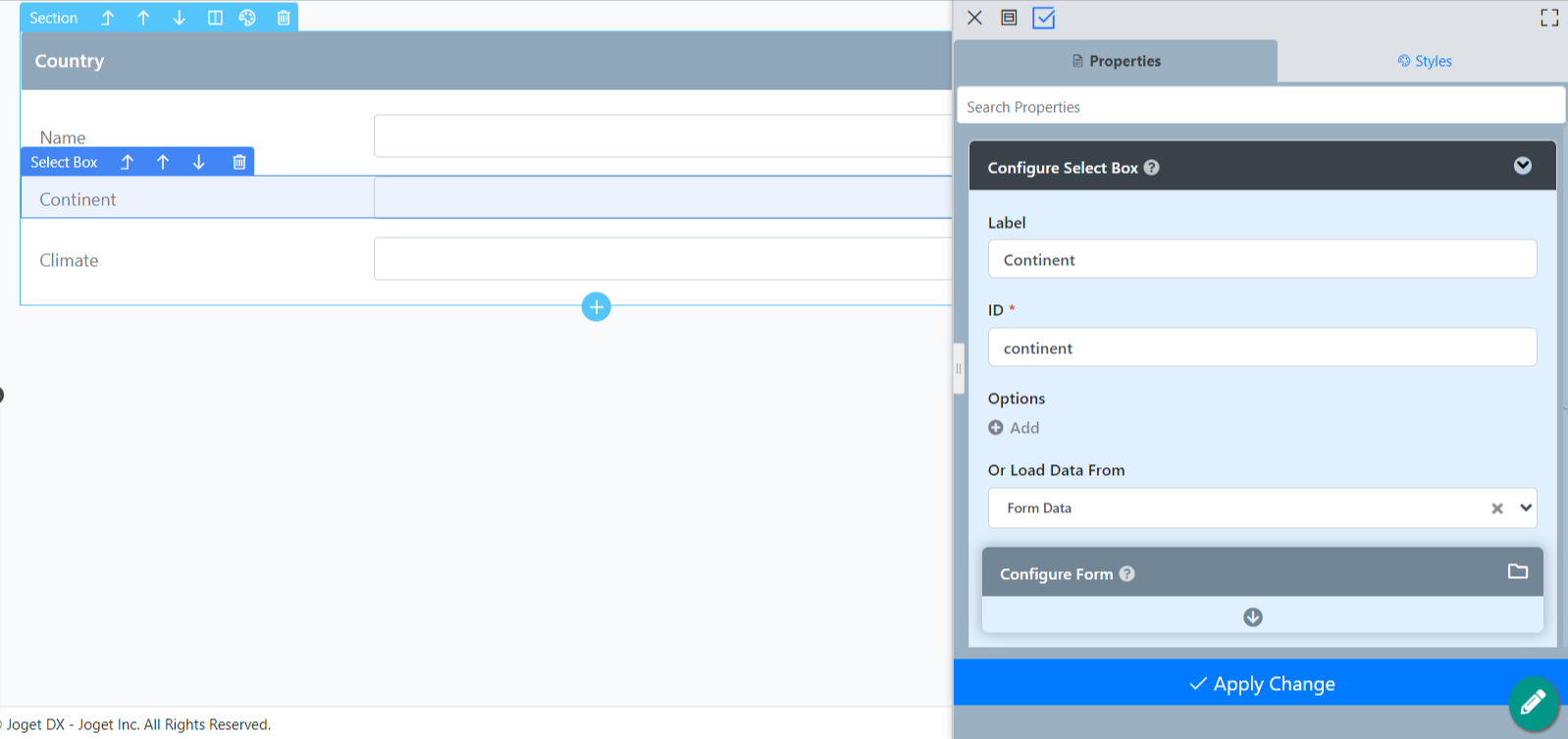1568x739 pixels.
Task: Toggle the property panel window mode icon
Action: coord(1009,18)
